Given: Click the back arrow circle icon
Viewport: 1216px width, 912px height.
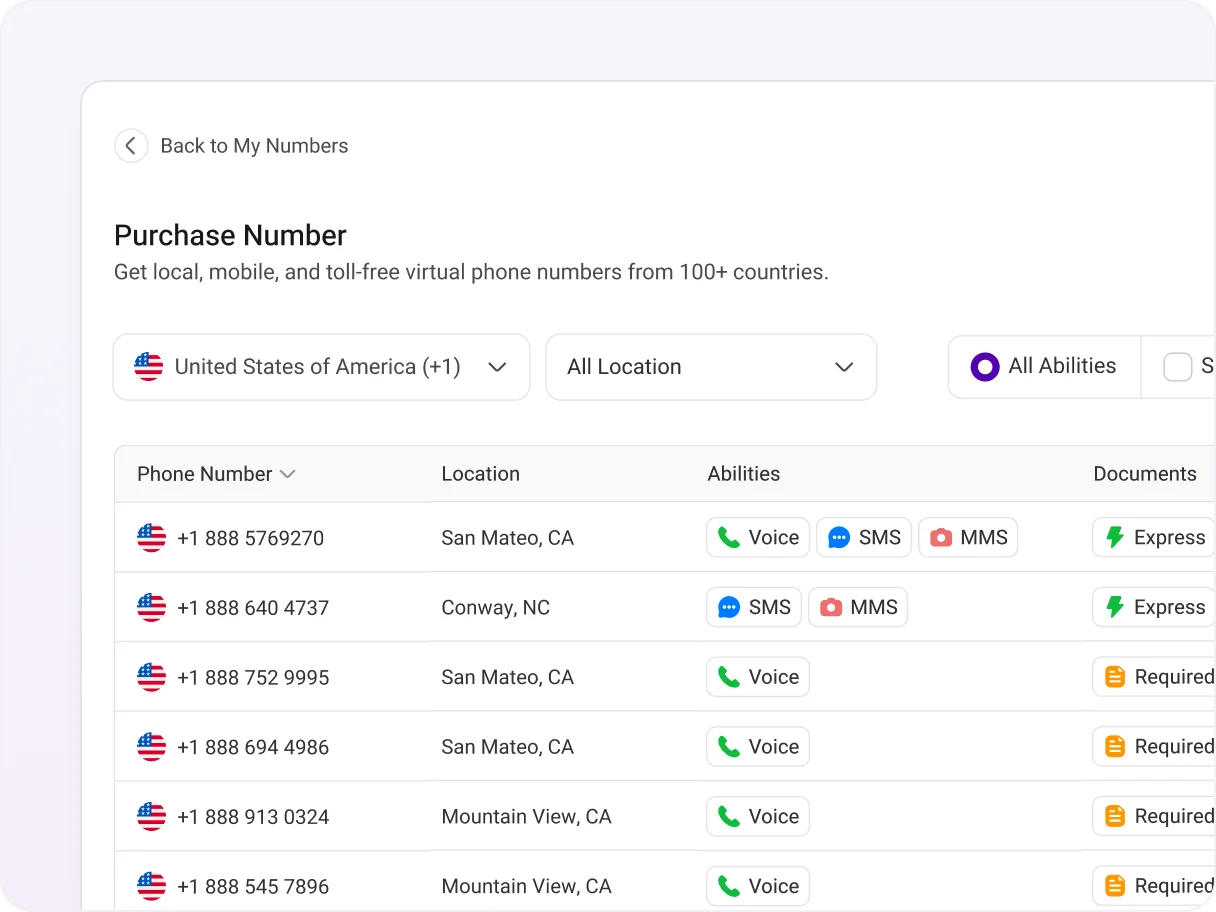Looking at the screenshot, I should pos(131,146).
